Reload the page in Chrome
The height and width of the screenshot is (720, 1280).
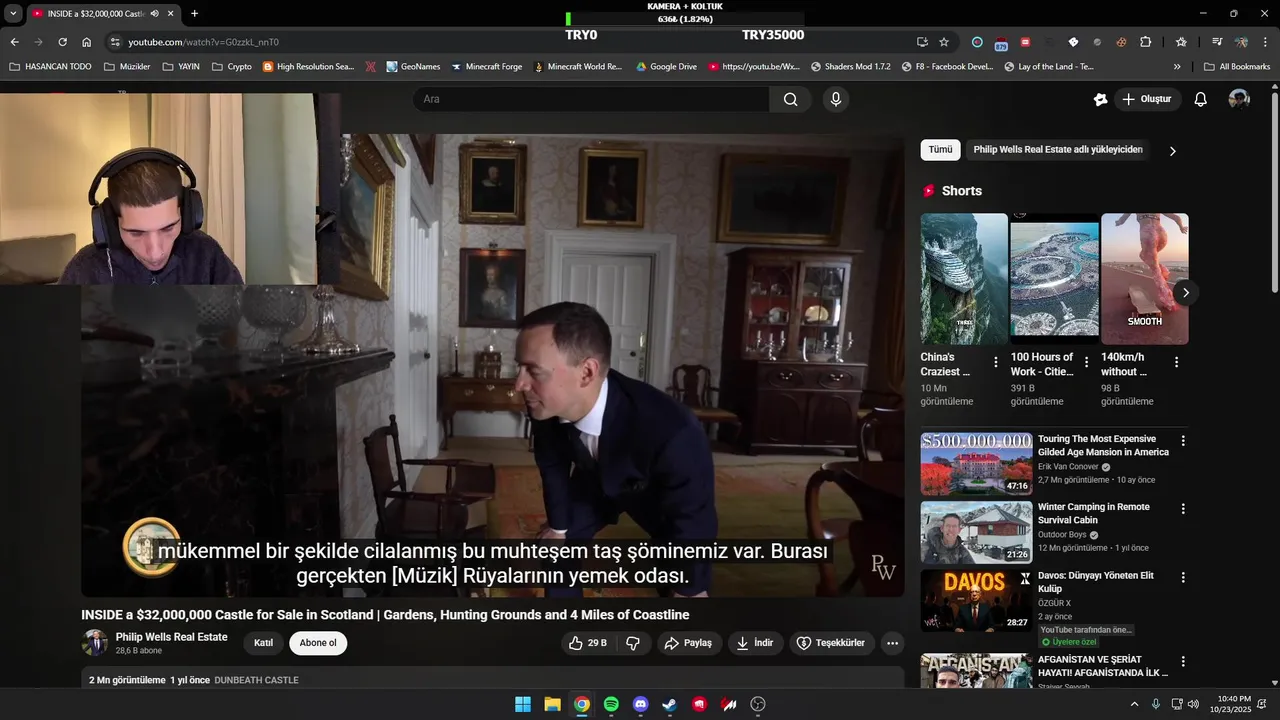62,42
